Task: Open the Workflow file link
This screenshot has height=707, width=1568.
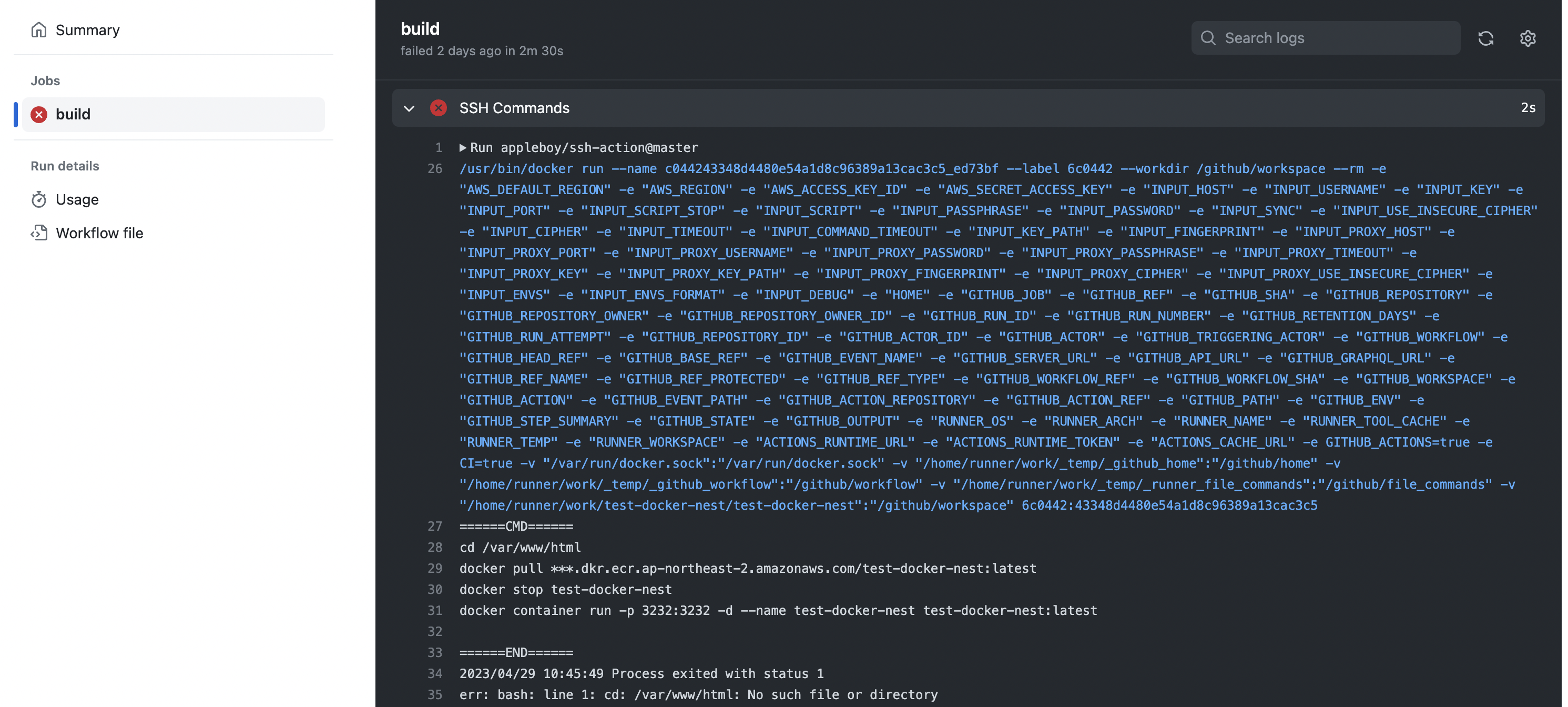Action: click(99, 233)
